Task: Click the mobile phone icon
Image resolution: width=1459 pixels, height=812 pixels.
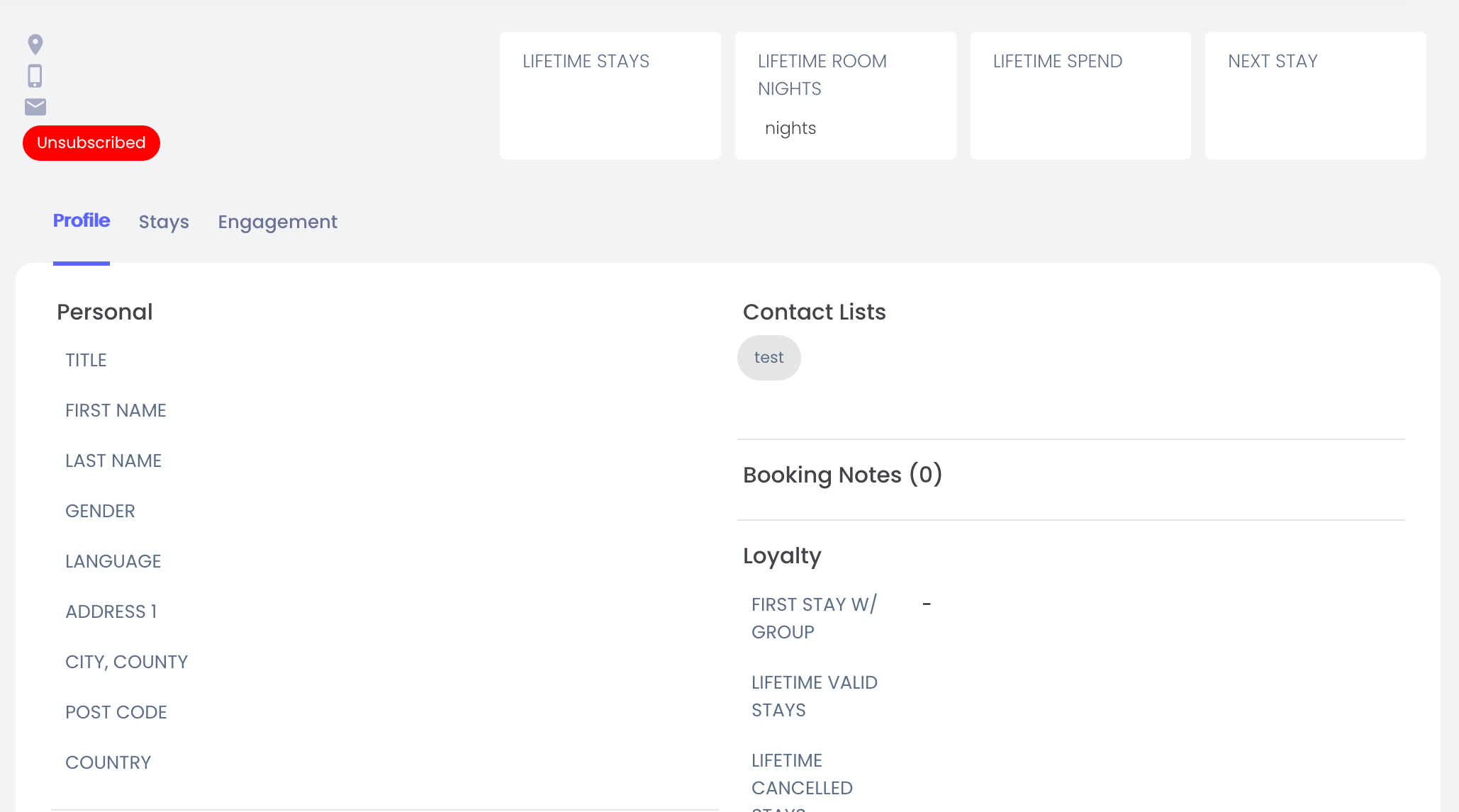Action: 35,76
